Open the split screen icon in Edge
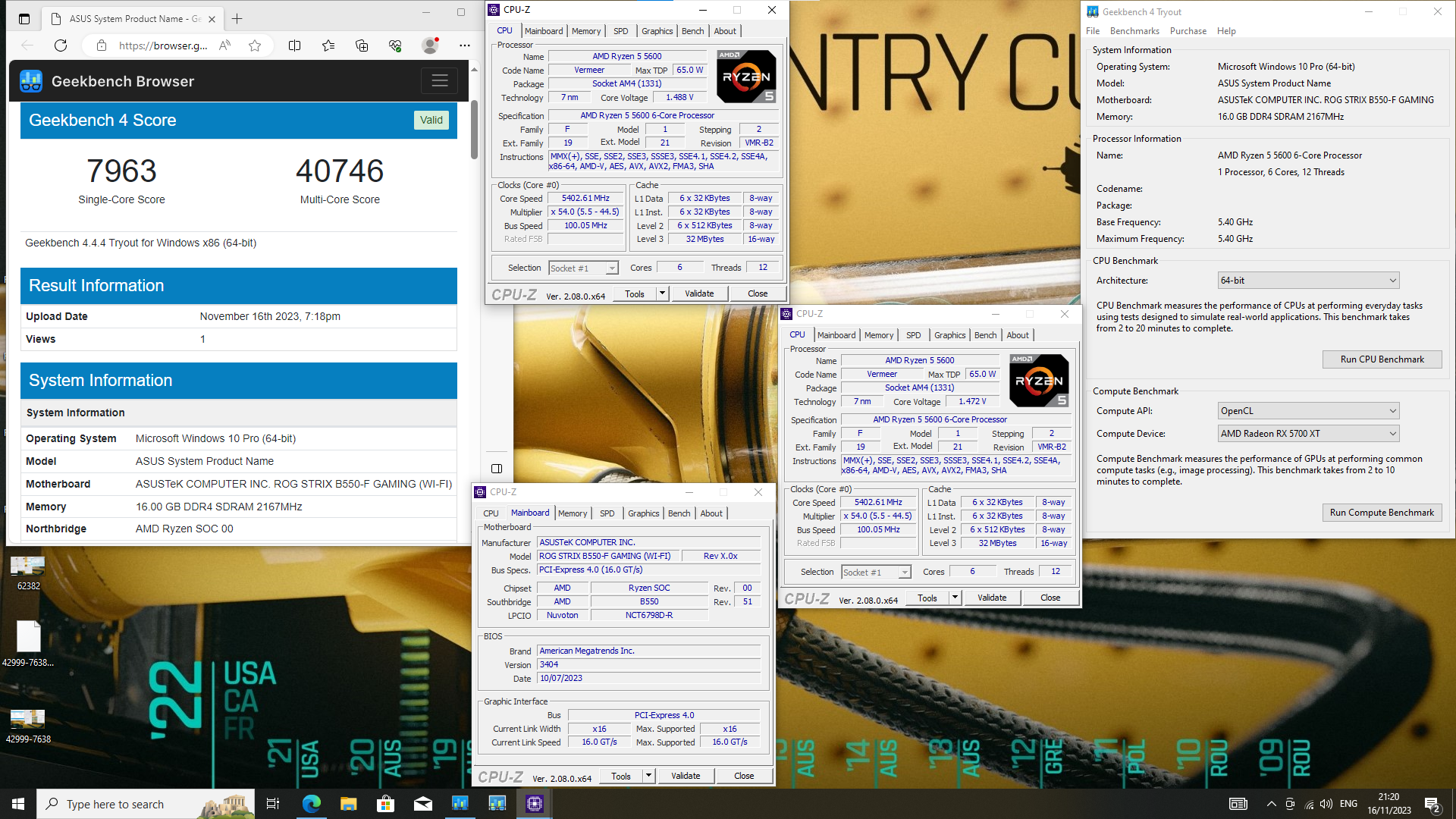The height and width of the screenshot is (819, 1456). [x=295, y=45]
